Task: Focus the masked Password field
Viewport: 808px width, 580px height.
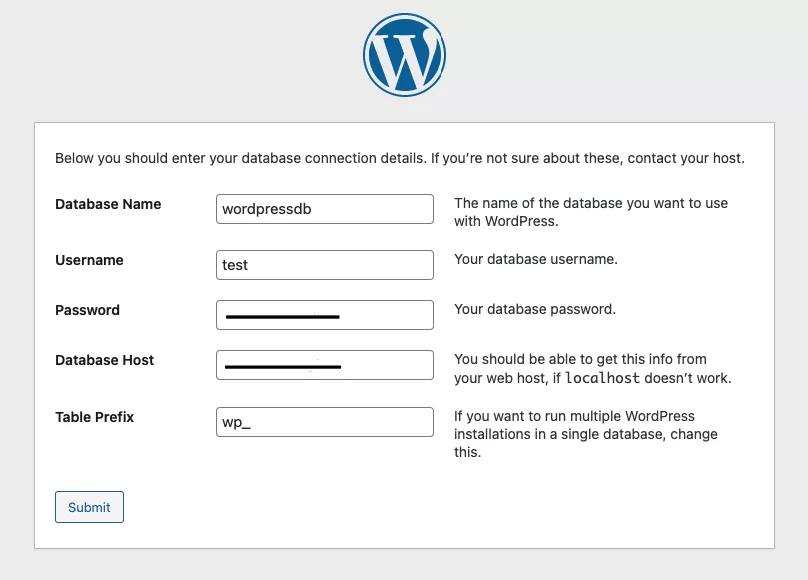Action: pyautogui.click(x=324, y=314)
